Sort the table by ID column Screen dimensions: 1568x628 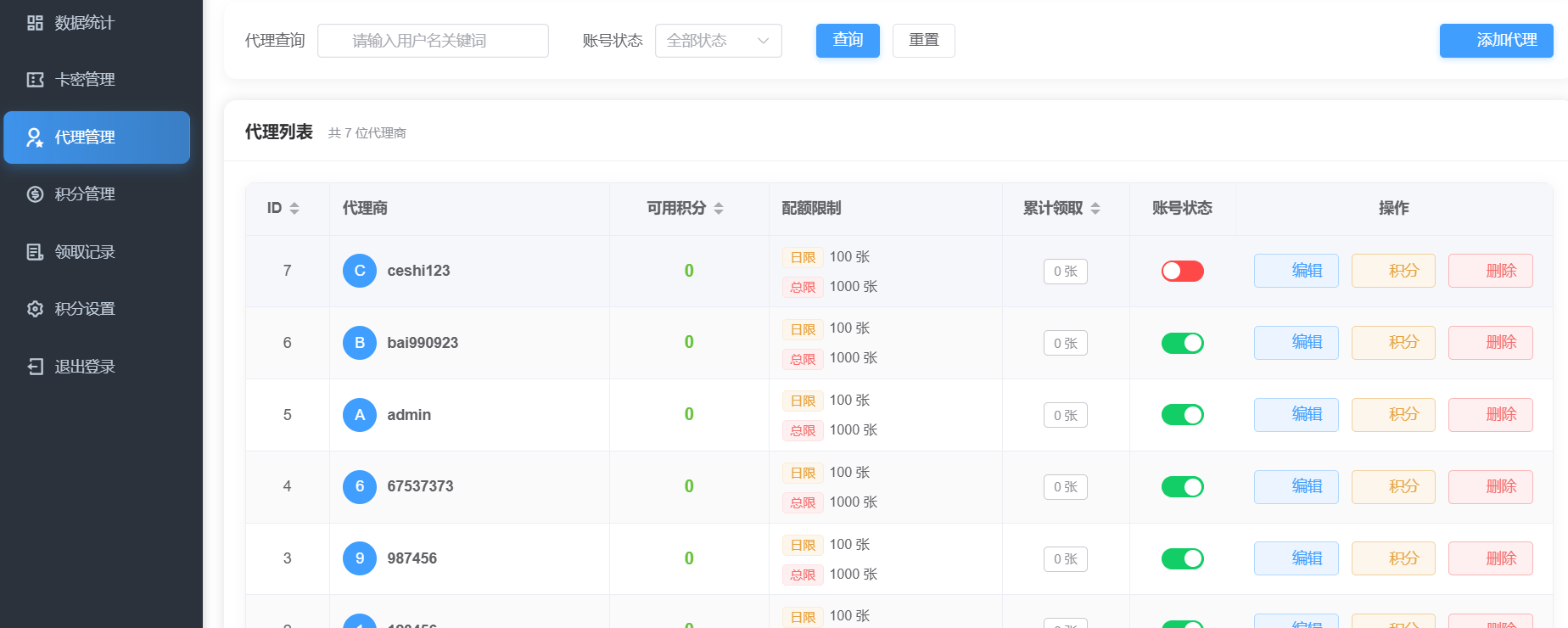tap(294, 208)
